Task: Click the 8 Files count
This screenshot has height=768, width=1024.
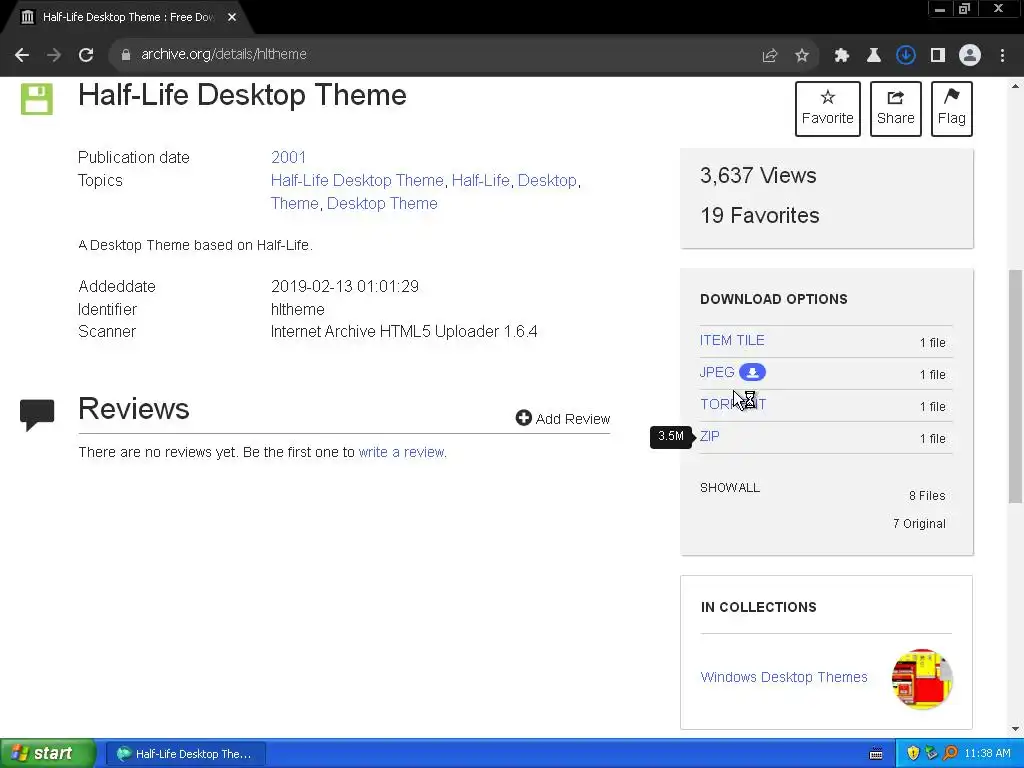Action: click(x=927, y=496)
